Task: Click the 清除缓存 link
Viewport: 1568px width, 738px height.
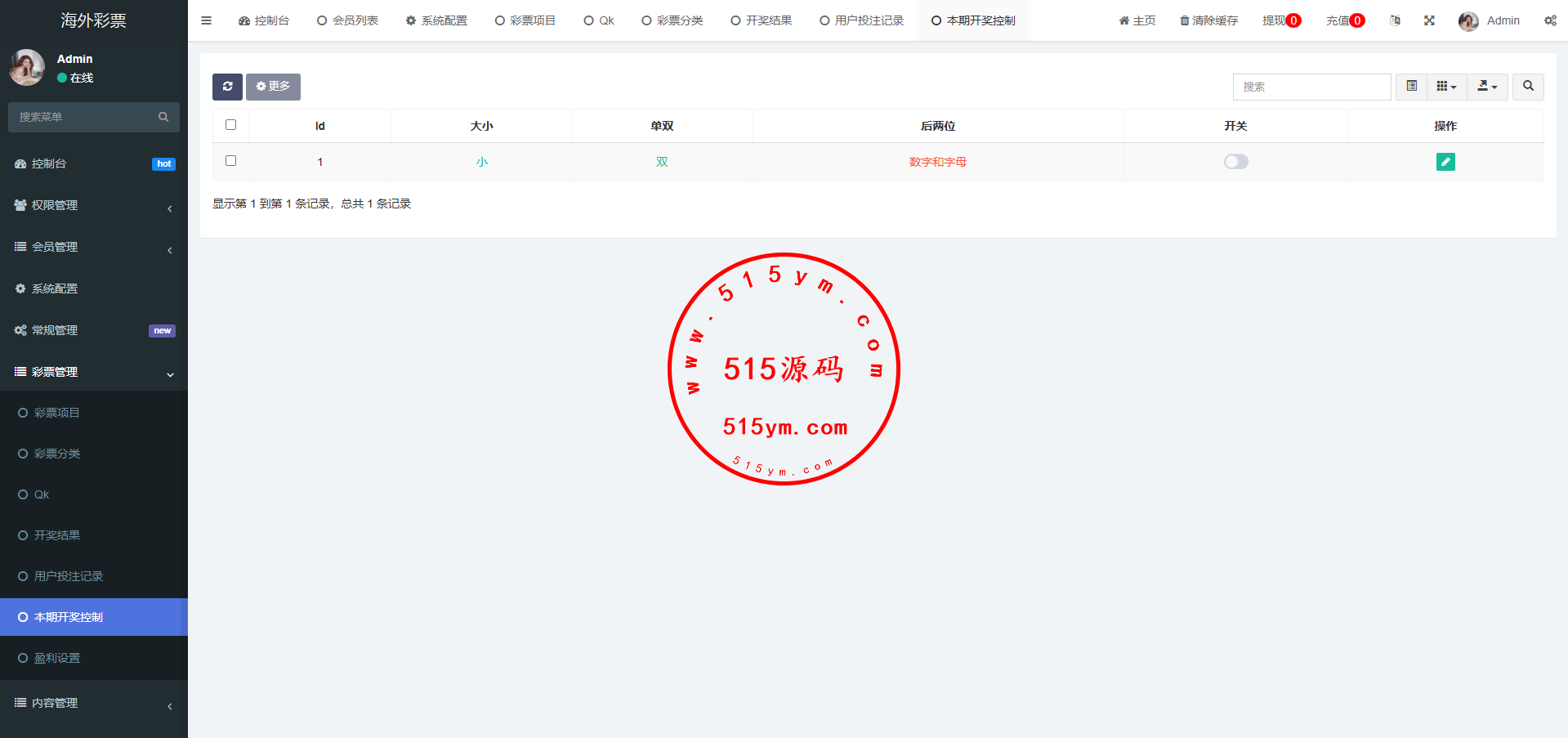Action: [x=1208, y=20]
